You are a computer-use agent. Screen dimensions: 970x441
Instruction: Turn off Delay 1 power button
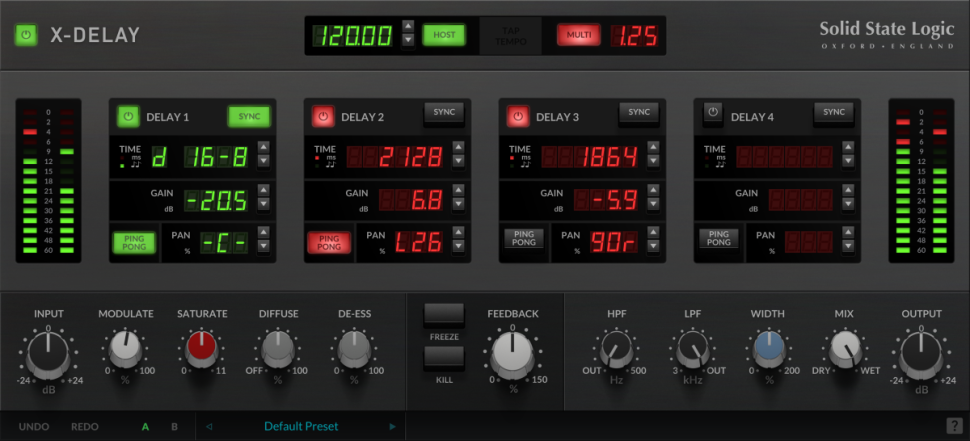point(128,116)
